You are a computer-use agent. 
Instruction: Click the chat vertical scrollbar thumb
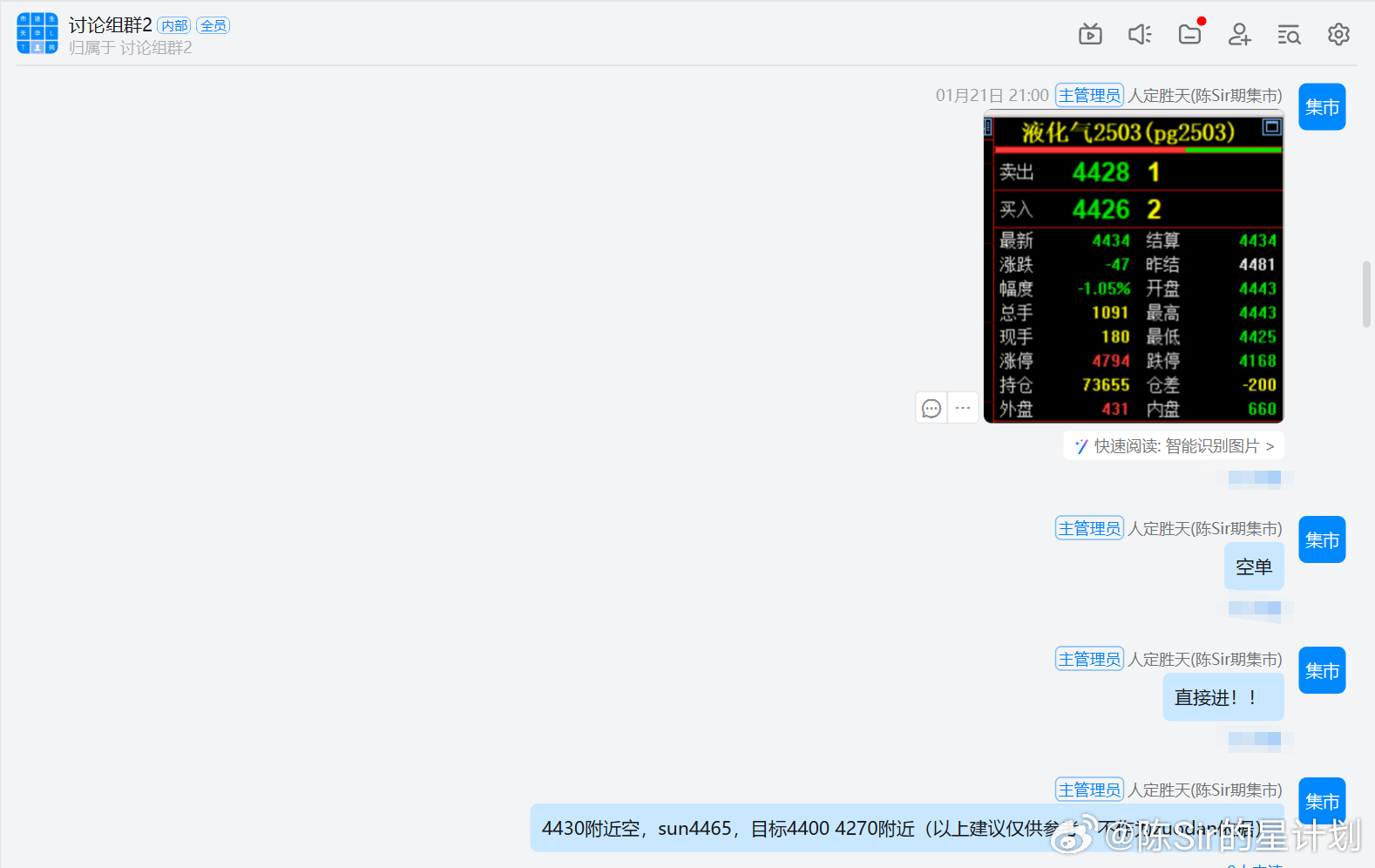coord(1366,294)
